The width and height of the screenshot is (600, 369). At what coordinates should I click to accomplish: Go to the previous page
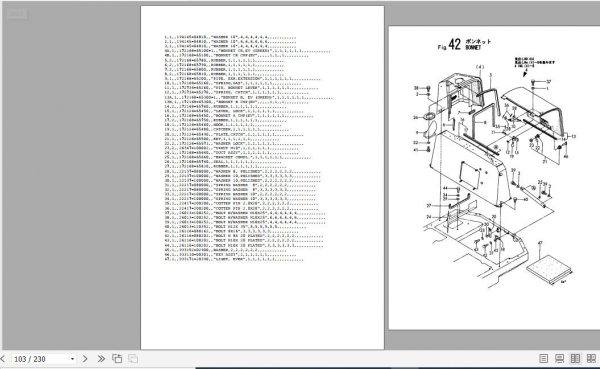pos(3,359)
